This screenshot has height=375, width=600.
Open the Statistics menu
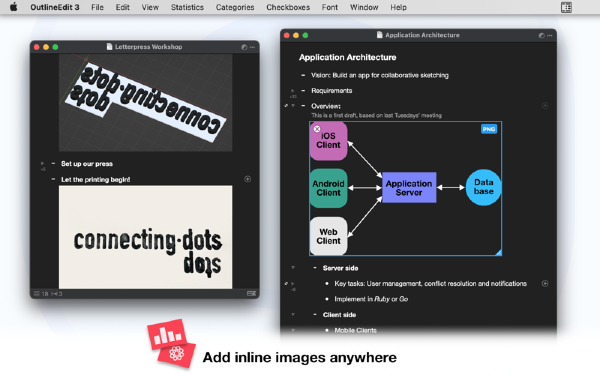[187, 7]
